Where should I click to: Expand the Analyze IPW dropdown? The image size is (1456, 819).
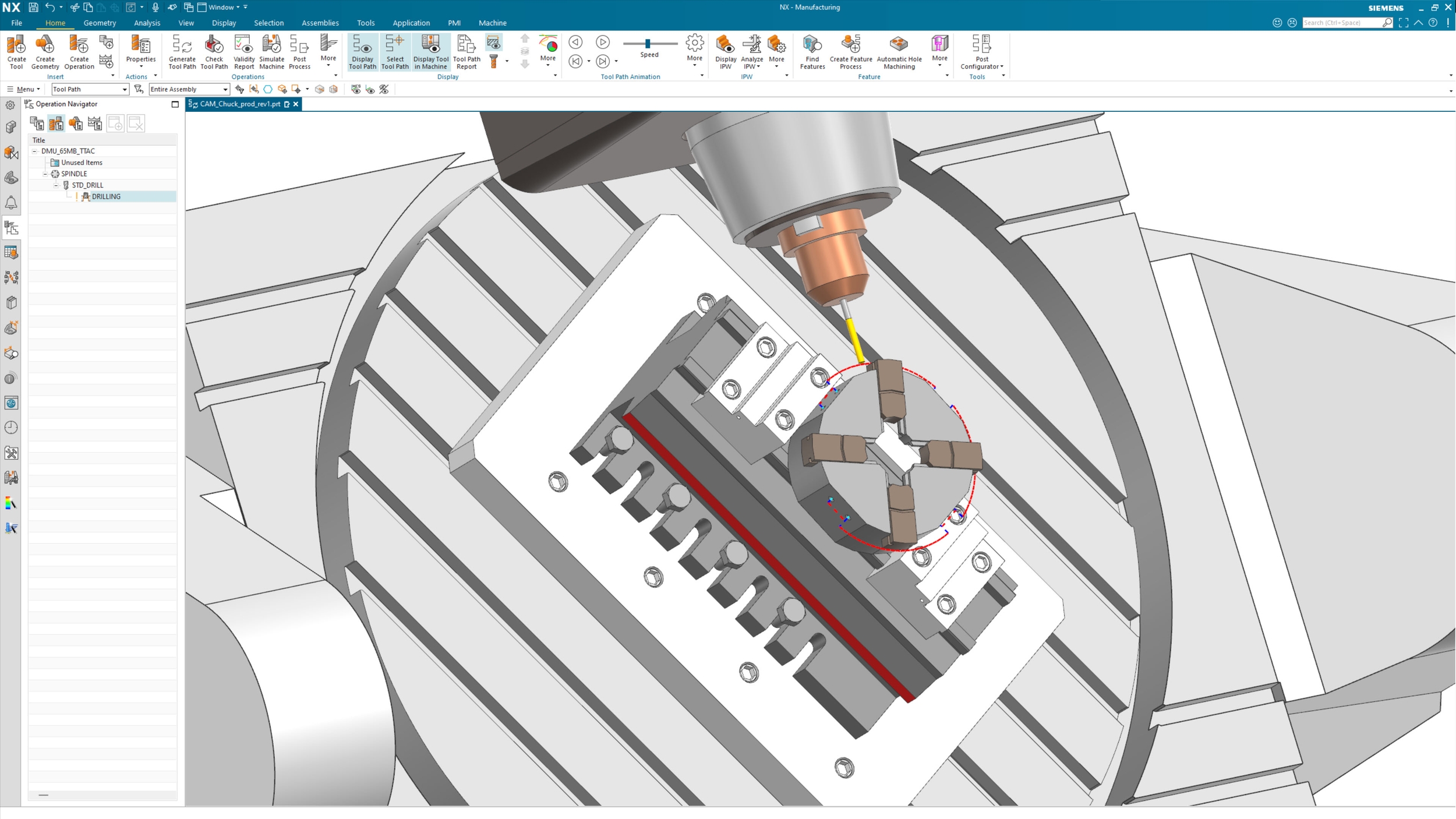tap(752, 63)
